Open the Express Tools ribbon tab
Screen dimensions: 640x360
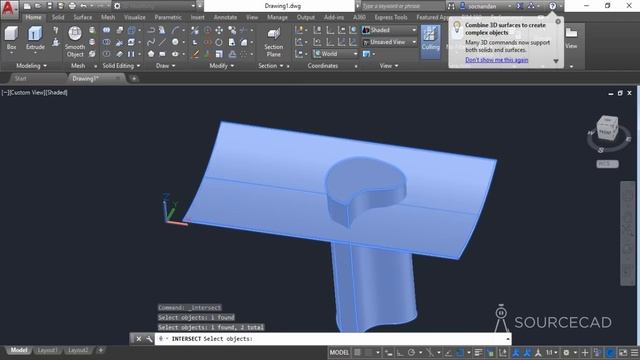point(391,17)
